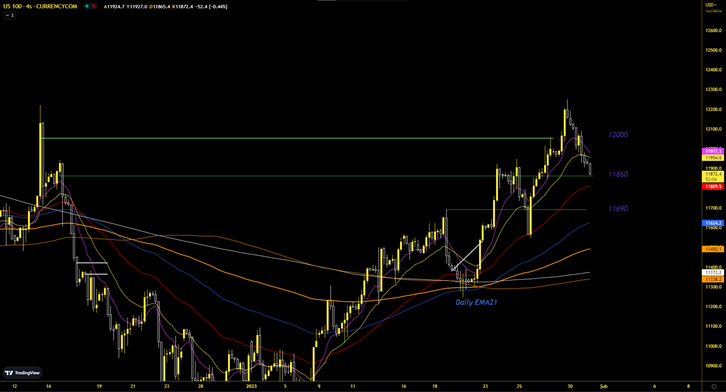Screen dimensions: 726x392
Task: Select the white 11373.2 price label
Action: point(713,273)
